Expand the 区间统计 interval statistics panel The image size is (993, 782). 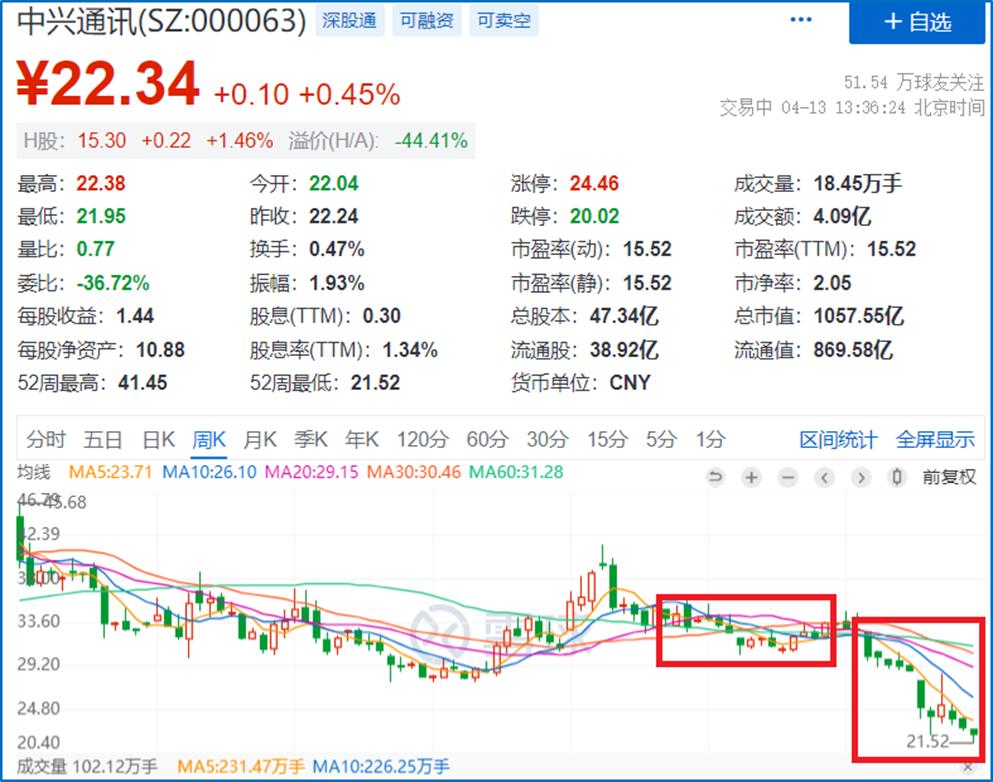click(840, 439)
